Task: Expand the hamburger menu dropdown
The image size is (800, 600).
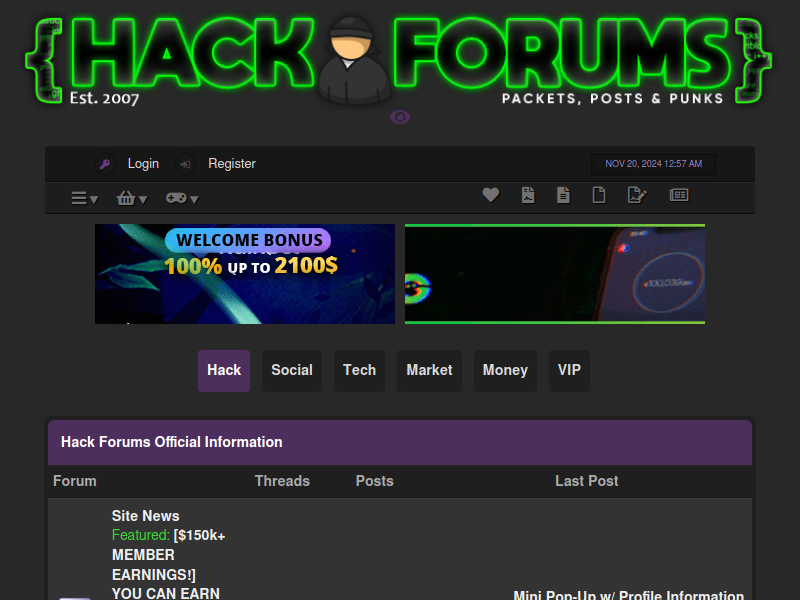Action: click(84, 198)
